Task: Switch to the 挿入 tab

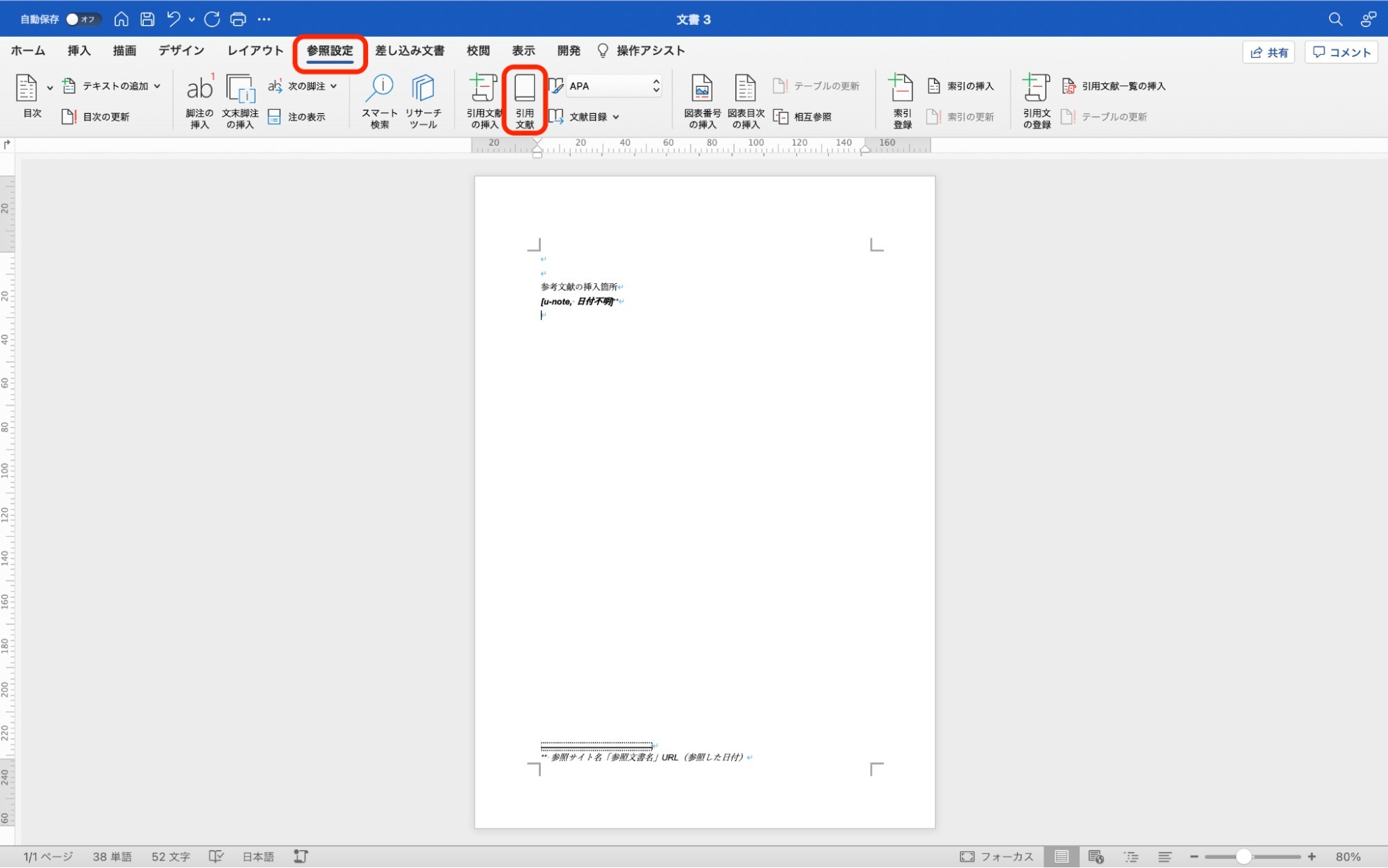Action: 79,51
